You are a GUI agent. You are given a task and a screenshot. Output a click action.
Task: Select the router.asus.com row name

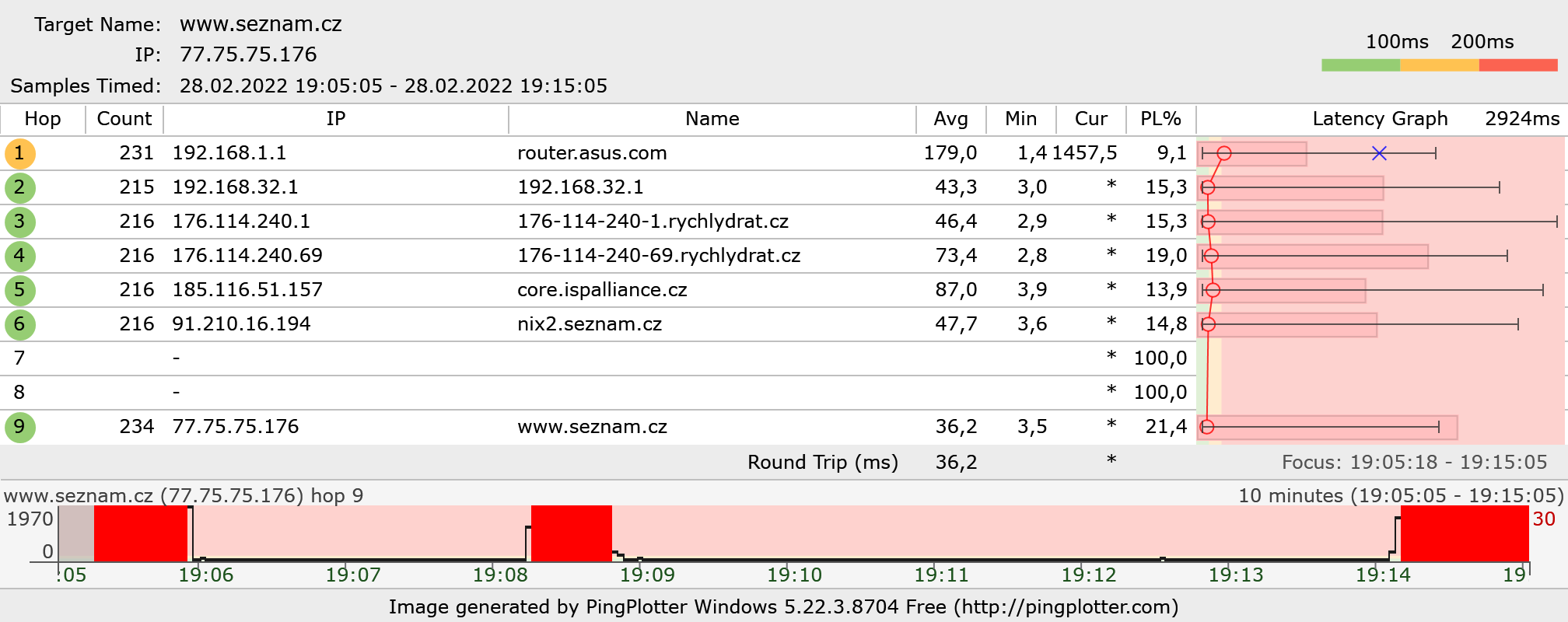point(592,153)
